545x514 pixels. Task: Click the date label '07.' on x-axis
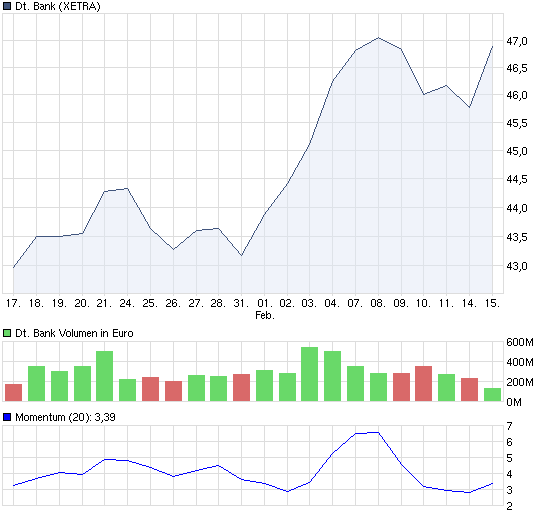[x=355, y=303]
